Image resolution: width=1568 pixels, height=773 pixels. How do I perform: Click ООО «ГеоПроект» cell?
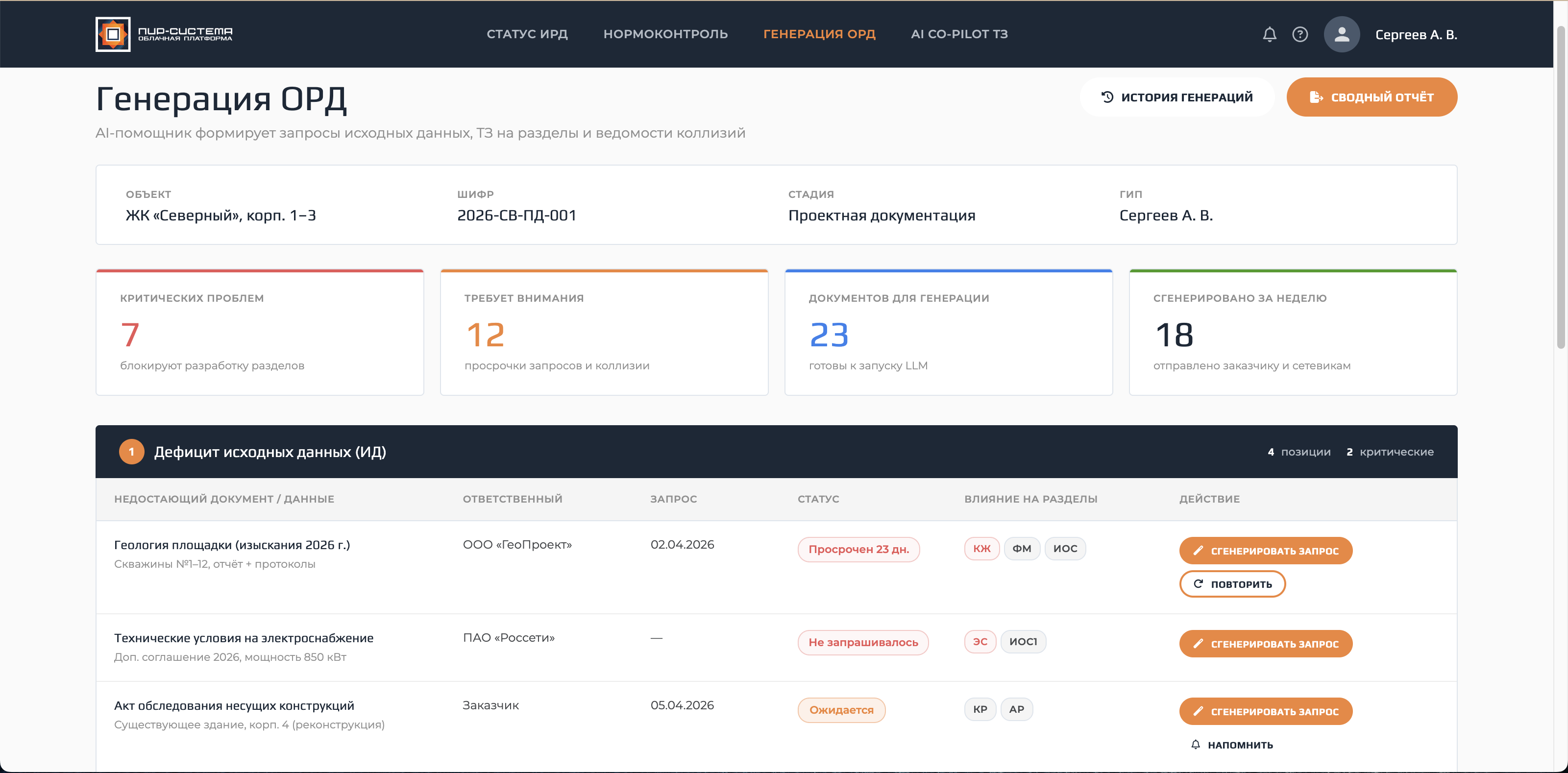pyautogui.click(x=517, y=545)
